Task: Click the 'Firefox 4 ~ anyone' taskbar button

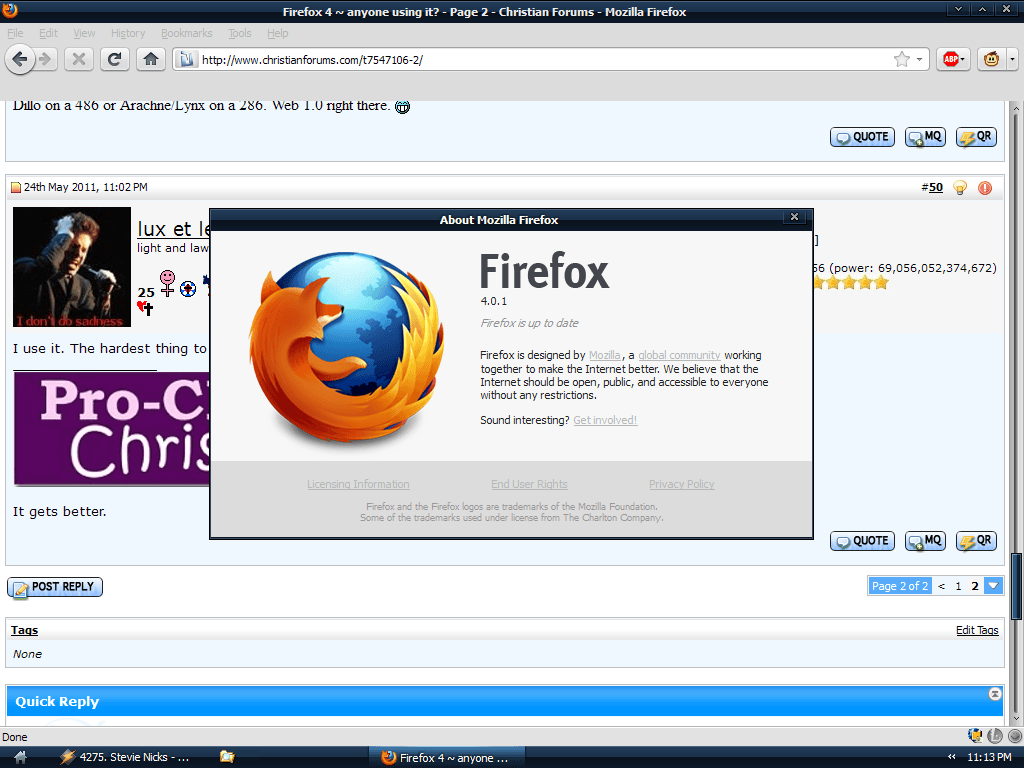Action: (x=447, y=758)
